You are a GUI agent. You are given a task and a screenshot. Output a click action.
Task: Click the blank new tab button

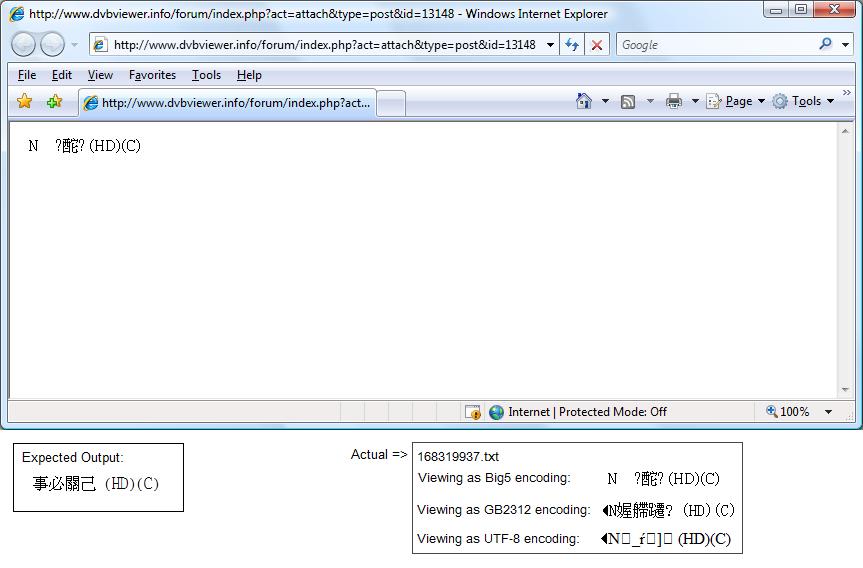point(391,103)
